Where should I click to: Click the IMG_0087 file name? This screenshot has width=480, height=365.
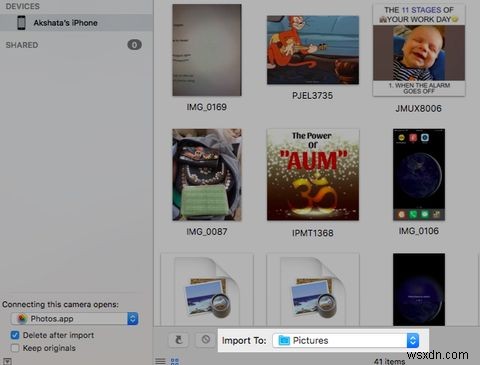click(x=207, y=232)
